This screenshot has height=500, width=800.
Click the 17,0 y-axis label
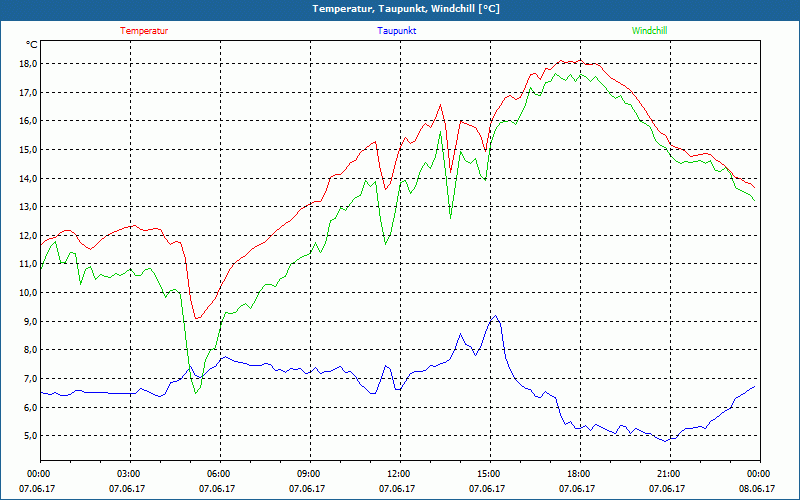tap(28, 92)
